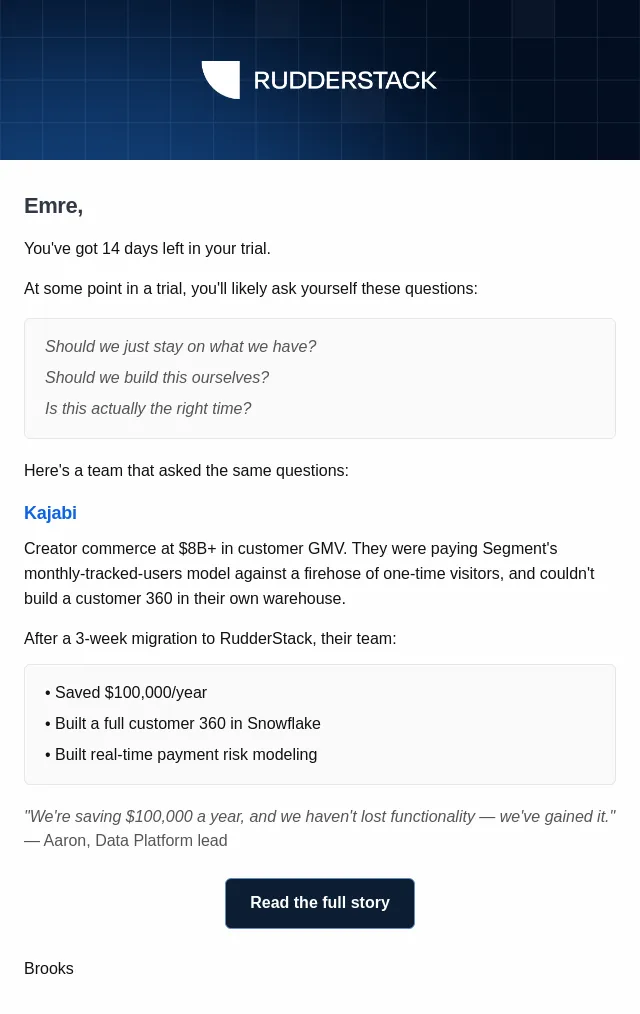Viewport: 640px width, 1014px height.
Task: Open the Kajabi link
Action: click(x=50, y=513)
